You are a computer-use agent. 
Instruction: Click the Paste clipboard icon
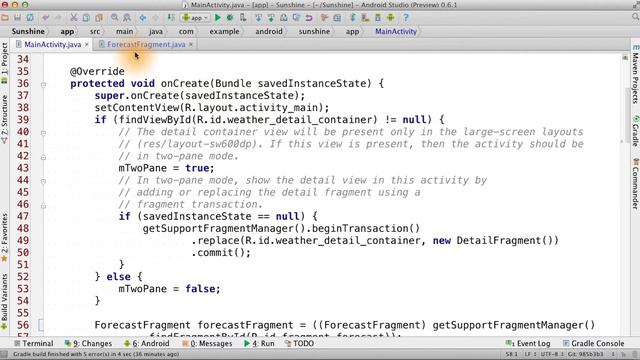(99, 18)
